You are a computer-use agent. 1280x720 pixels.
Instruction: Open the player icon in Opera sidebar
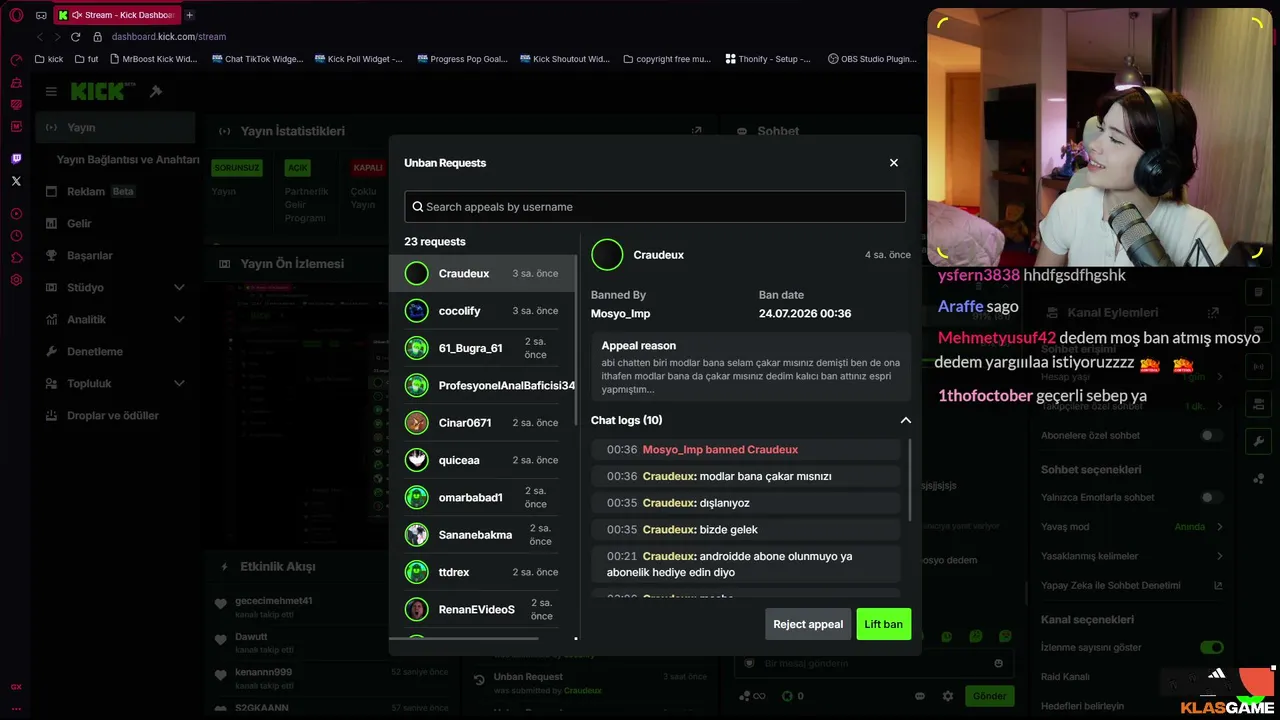[16, 214]
